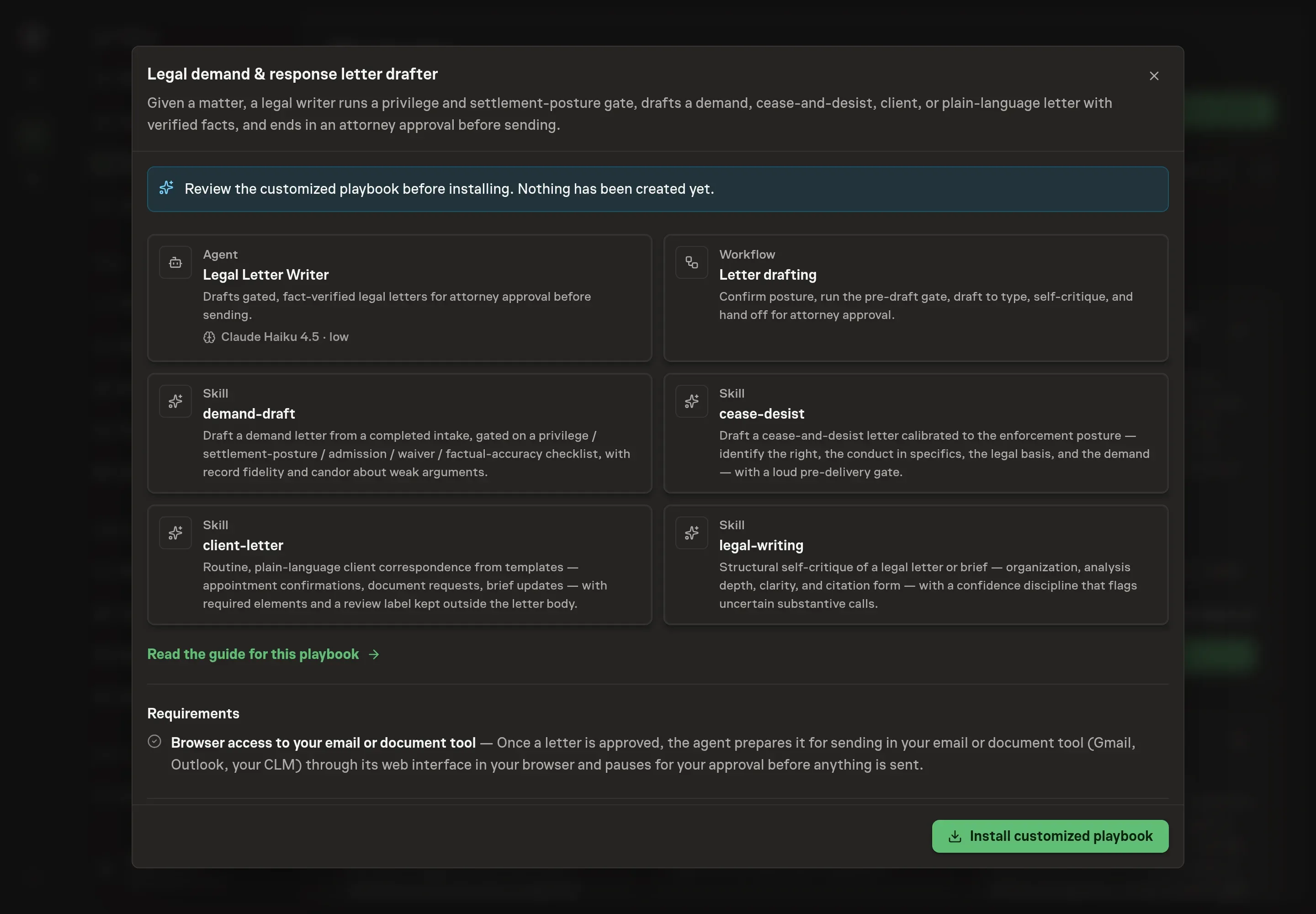Viewport: 1316px width, 914px height.
Task: Click the dialog subtitle 'Given a matter, a legal writer'
Action: (x=629, y=114)
